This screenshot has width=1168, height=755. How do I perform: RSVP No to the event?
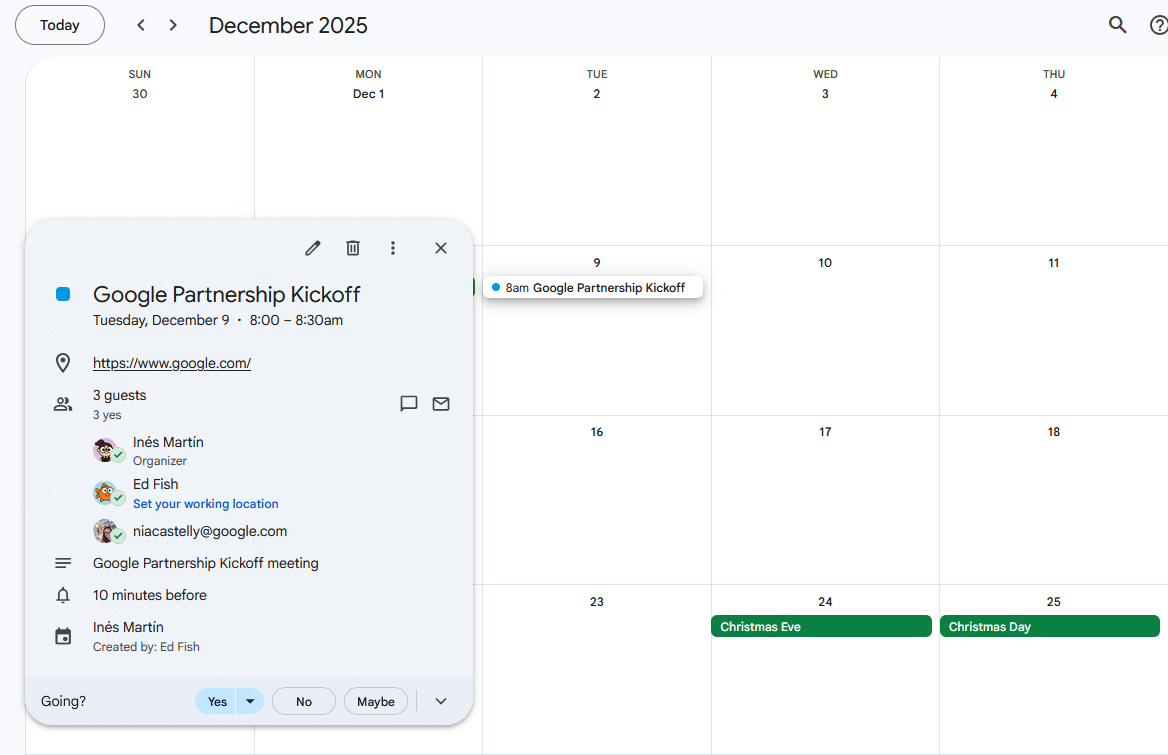[304, 702]
